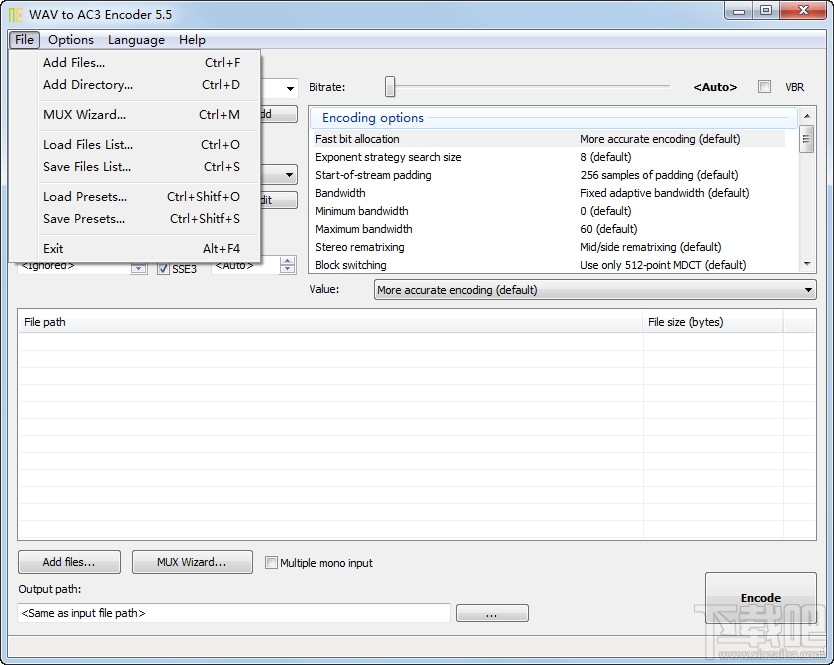Viewport: 834px width, 665px height.
Task: Open the dropdown beside the Edit button
Action: tap(290, 174)
